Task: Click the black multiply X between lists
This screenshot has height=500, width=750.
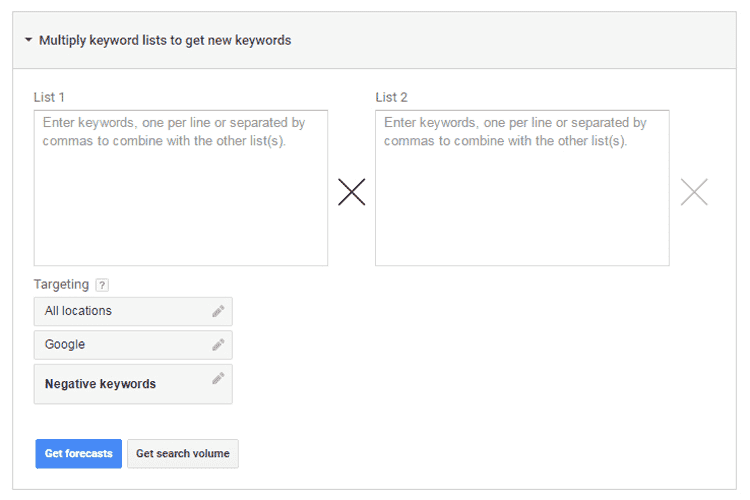Action: [x=351, y=192]
